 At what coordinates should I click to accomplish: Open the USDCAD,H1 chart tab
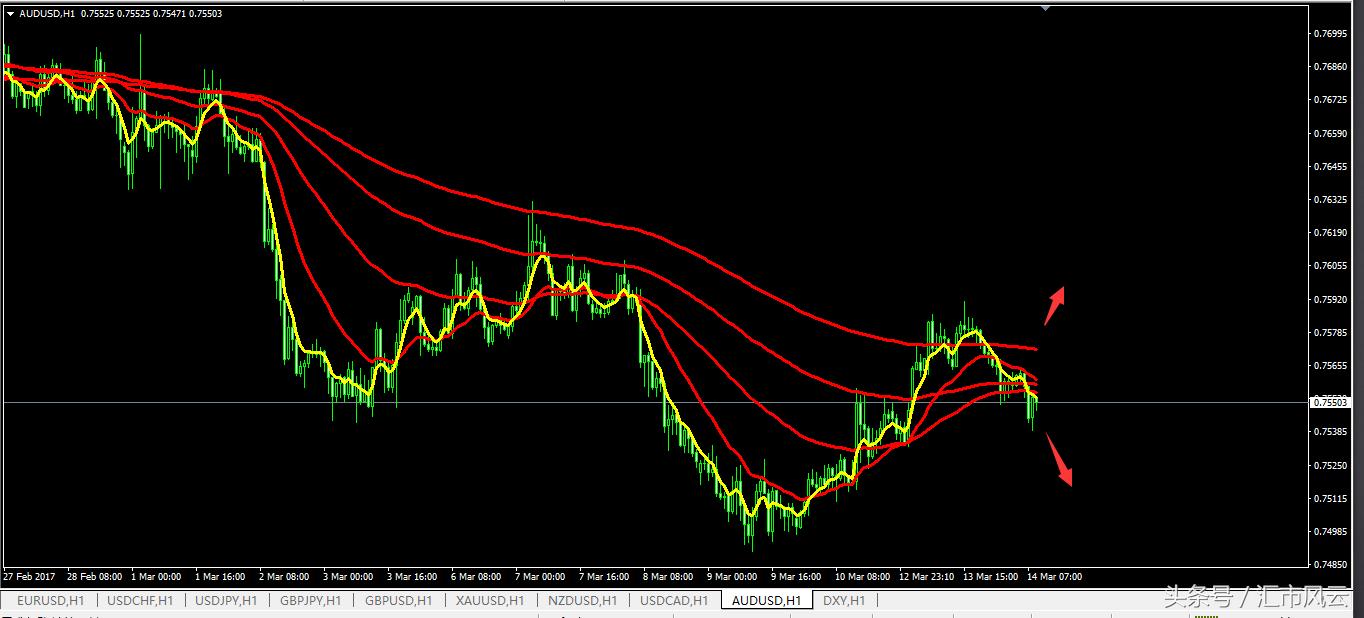tap(674, 600)
